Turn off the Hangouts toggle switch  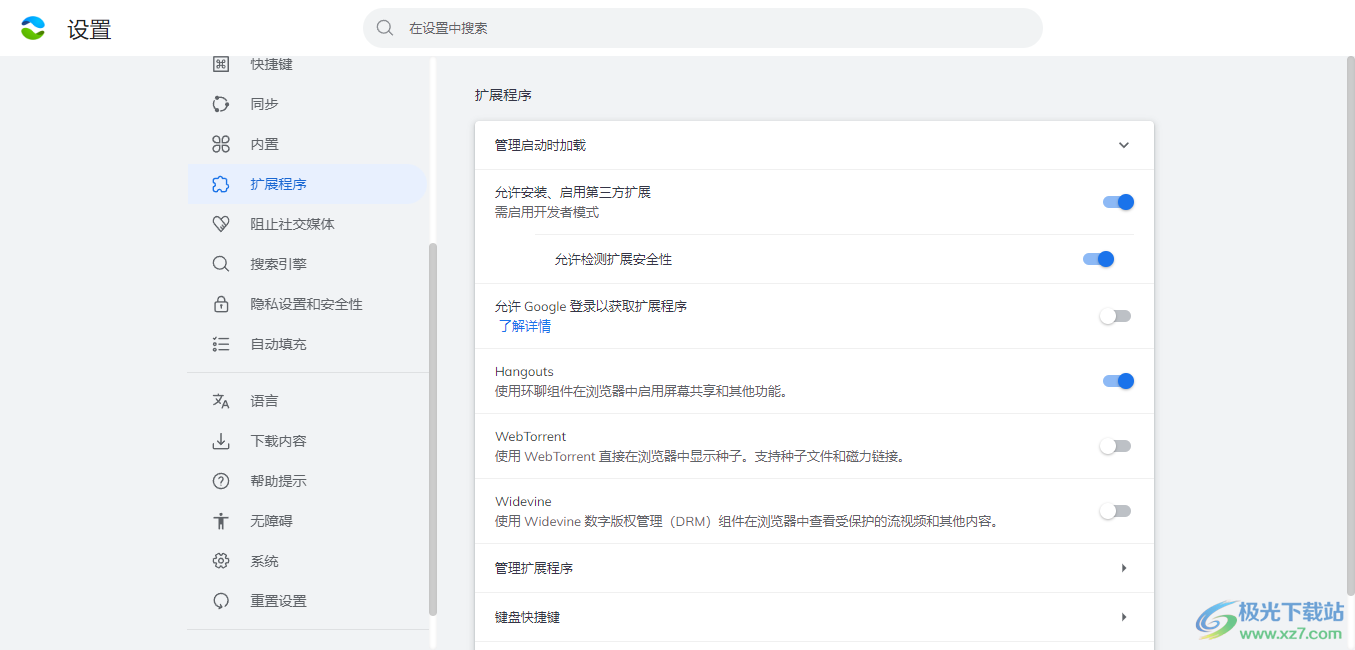[1117, 381]
